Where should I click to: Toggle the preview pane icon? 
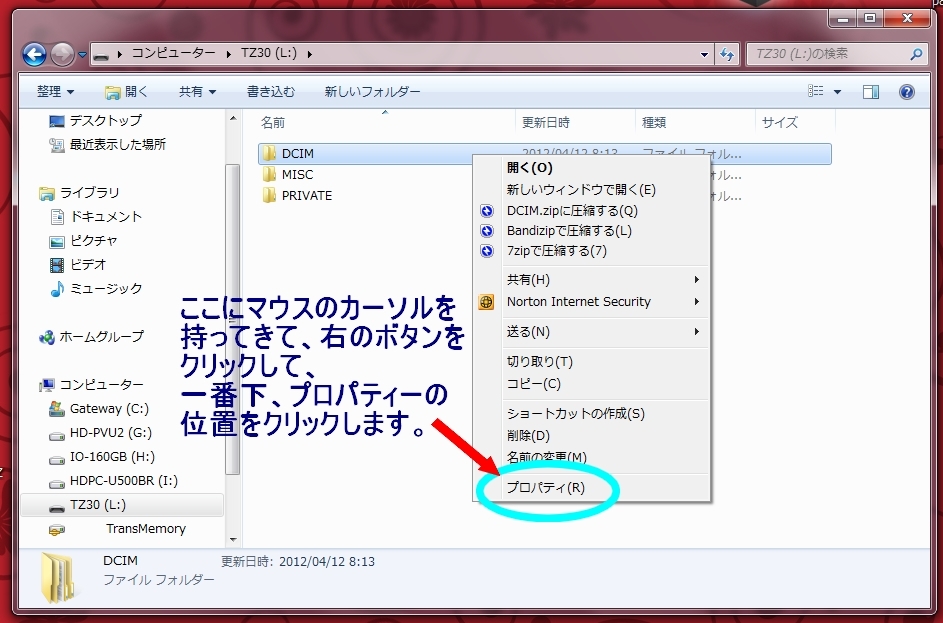tap(871, 91)
